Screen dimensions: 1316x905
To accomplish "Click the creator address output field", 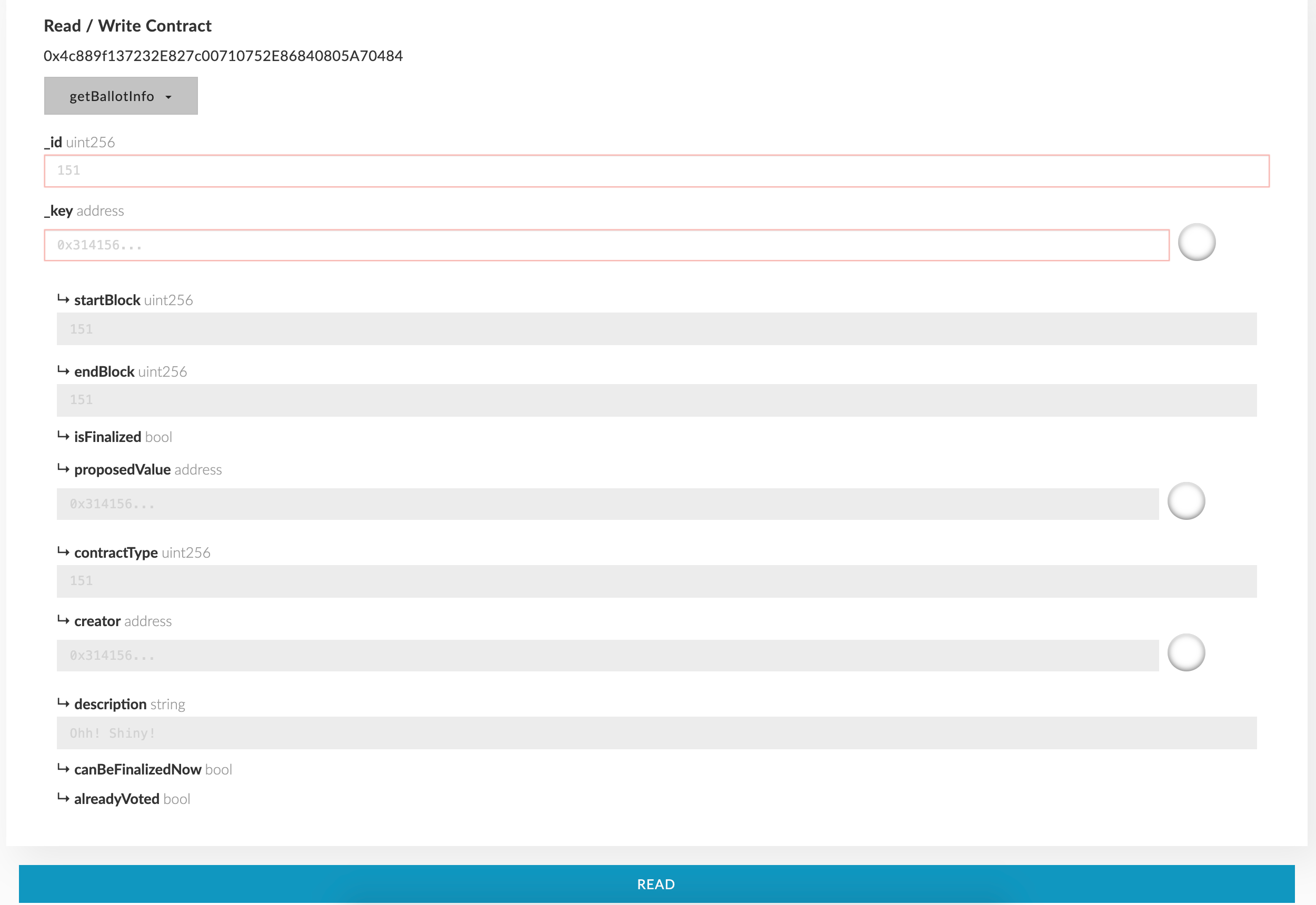I will (x=607, y=655).
